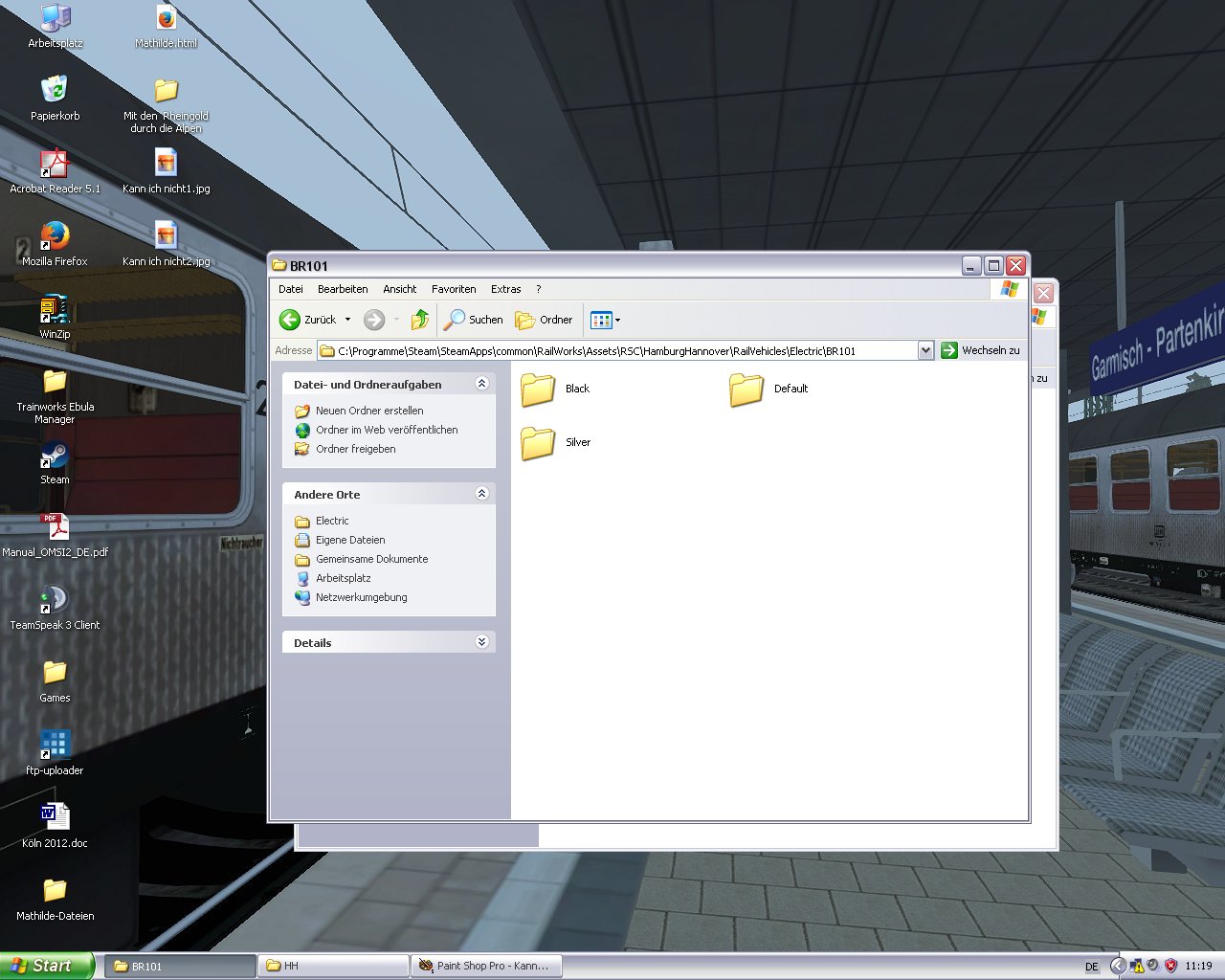The width and height of the screenshot is (1225, 980).
Task: Go to Eigene Dateien in Andere Orte
Action: tap(350, 540)
